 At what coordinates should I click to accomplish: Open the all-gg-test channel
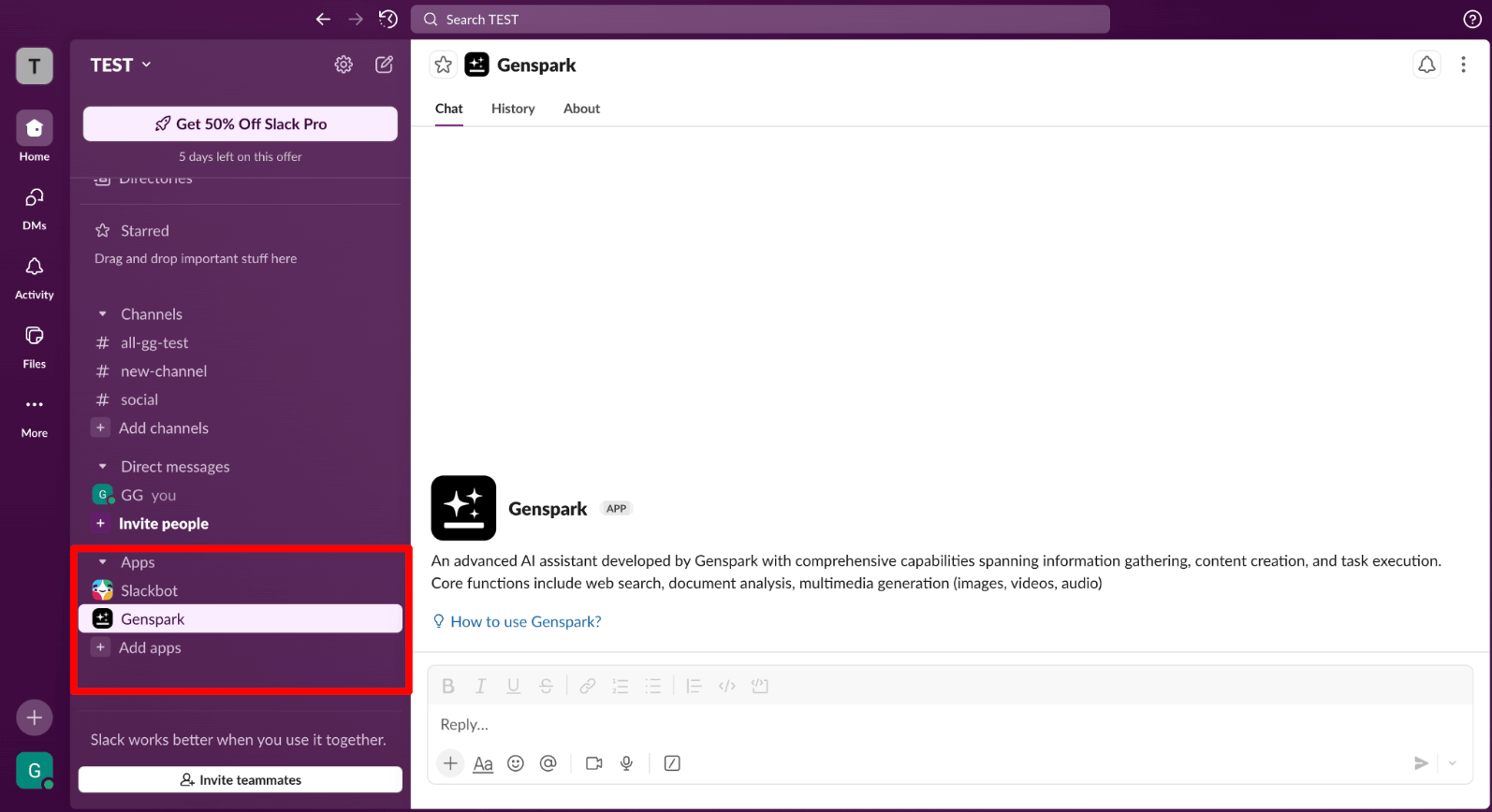coord(154,342)
